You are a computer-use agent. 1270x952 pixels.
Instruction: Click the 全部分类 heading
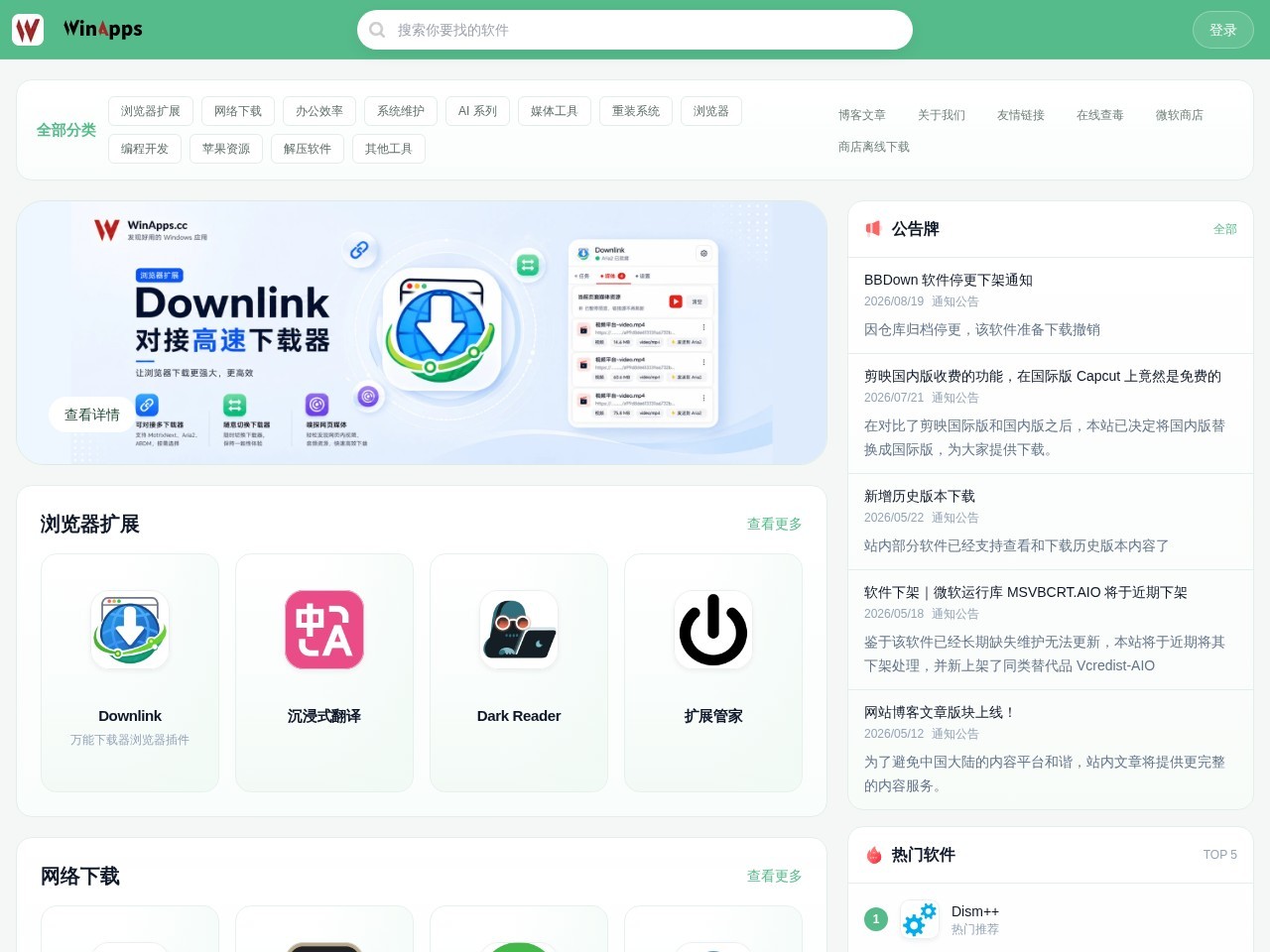pos(66,130)
